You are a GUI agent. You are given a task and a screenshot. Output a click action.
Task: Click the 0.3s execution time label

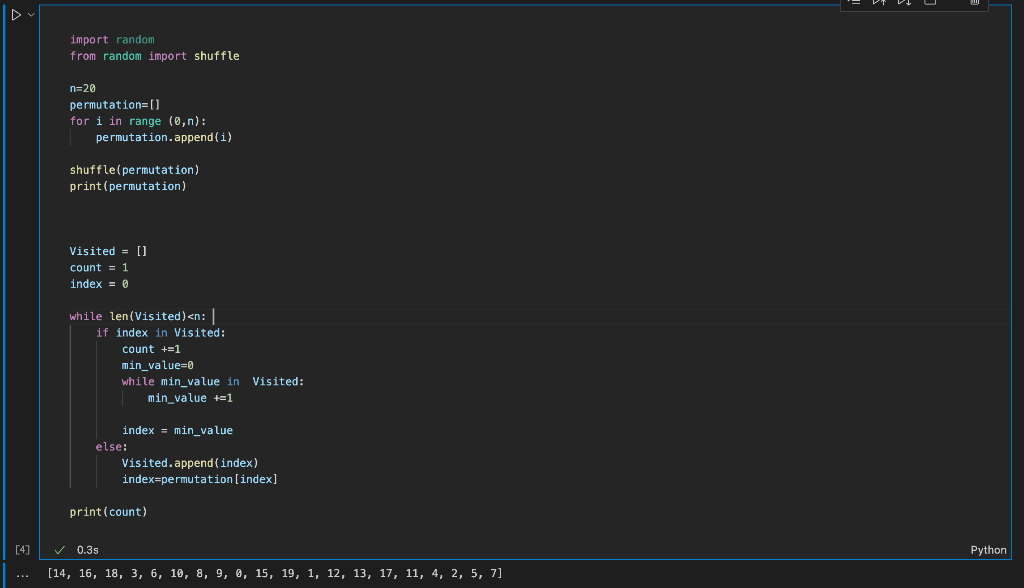pos(87,549)
